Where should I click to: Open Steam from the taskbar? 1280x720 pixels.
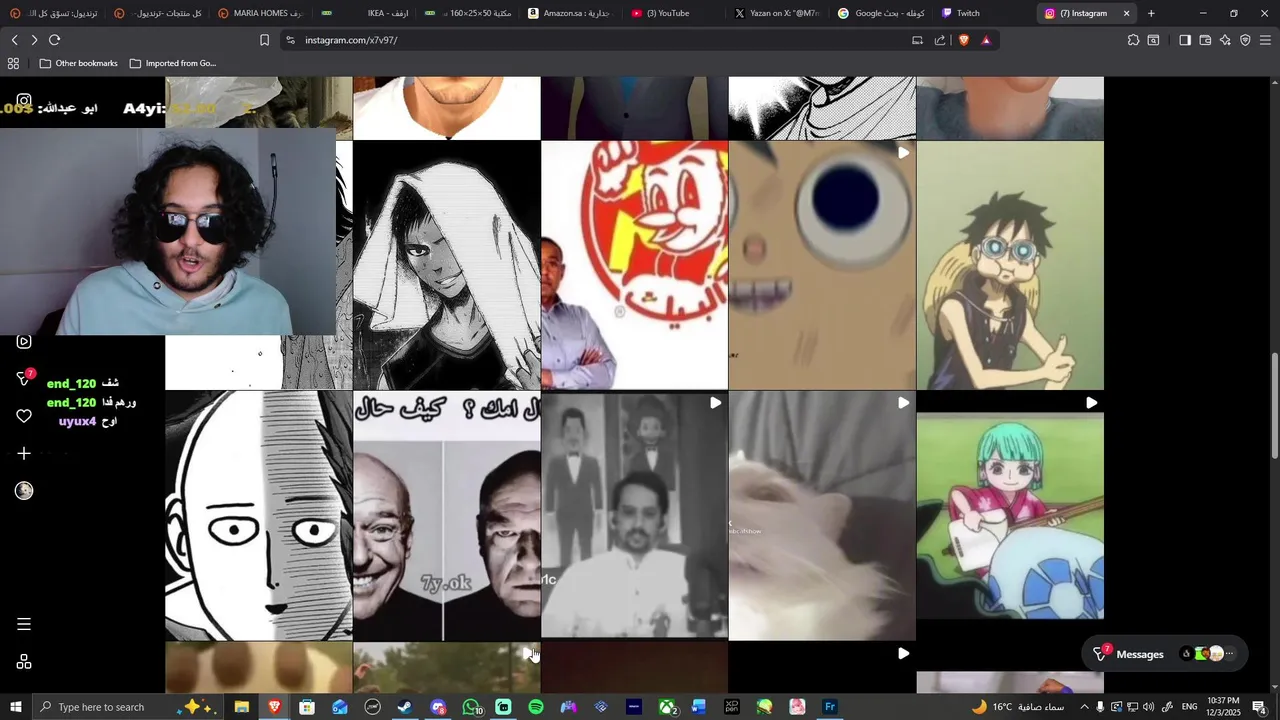click(x=405, y=707)
